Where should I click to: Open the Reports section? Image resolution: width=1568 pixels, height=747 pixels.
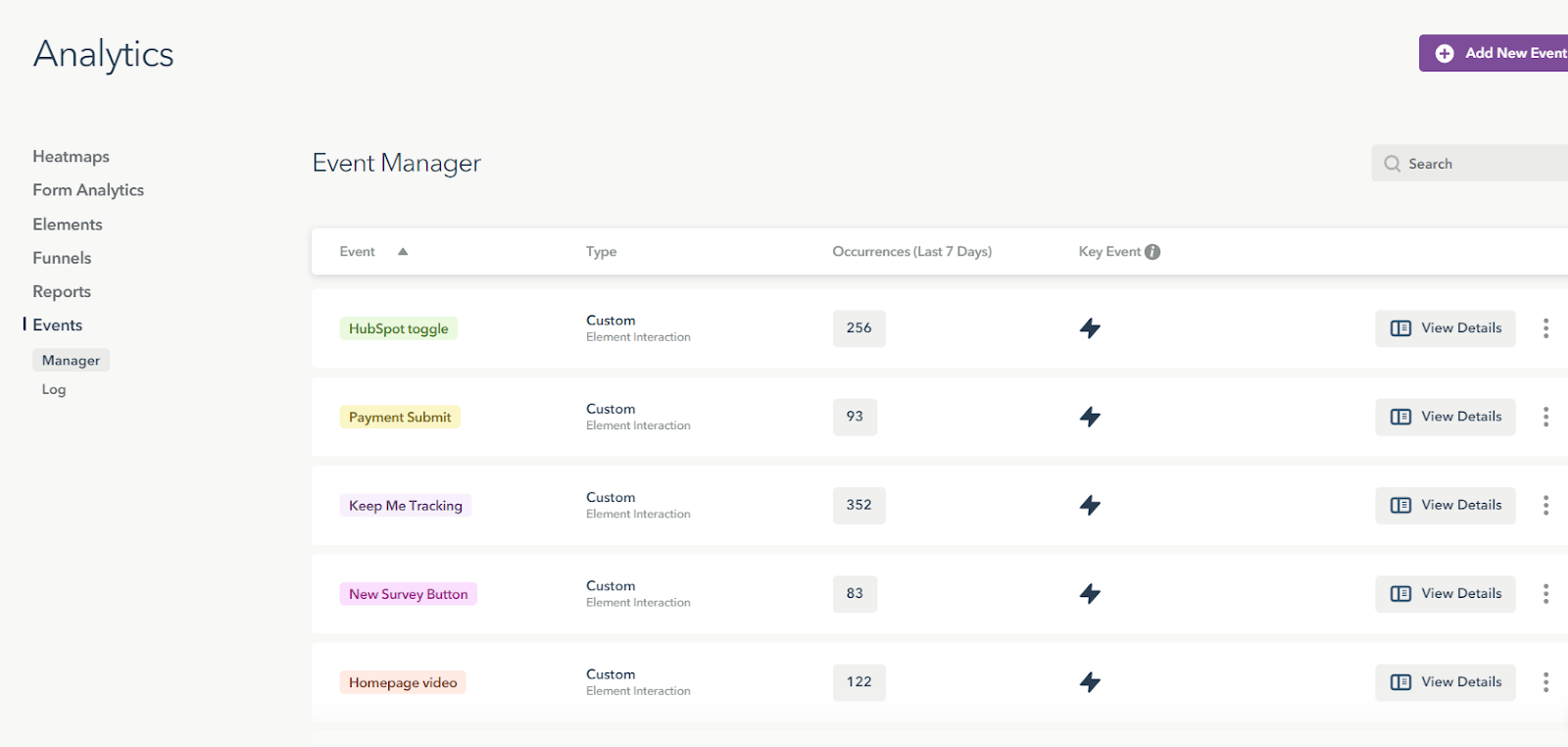62,291
